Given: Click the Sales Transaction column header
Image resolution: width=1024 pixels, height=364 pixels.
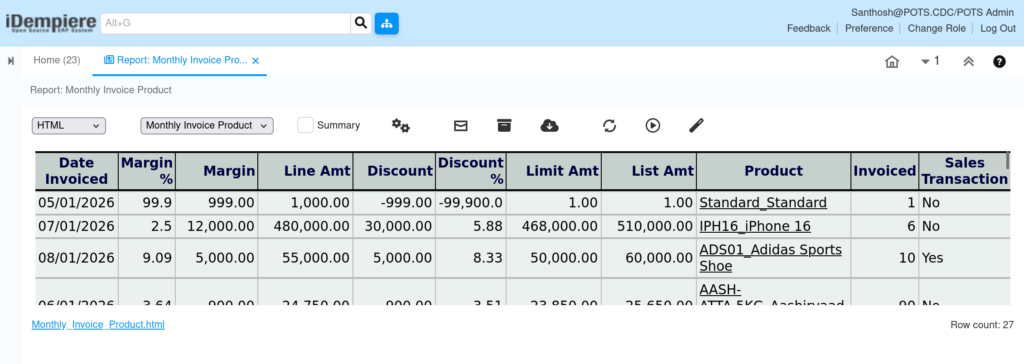Looking at the screenshot, I should 965,171.
